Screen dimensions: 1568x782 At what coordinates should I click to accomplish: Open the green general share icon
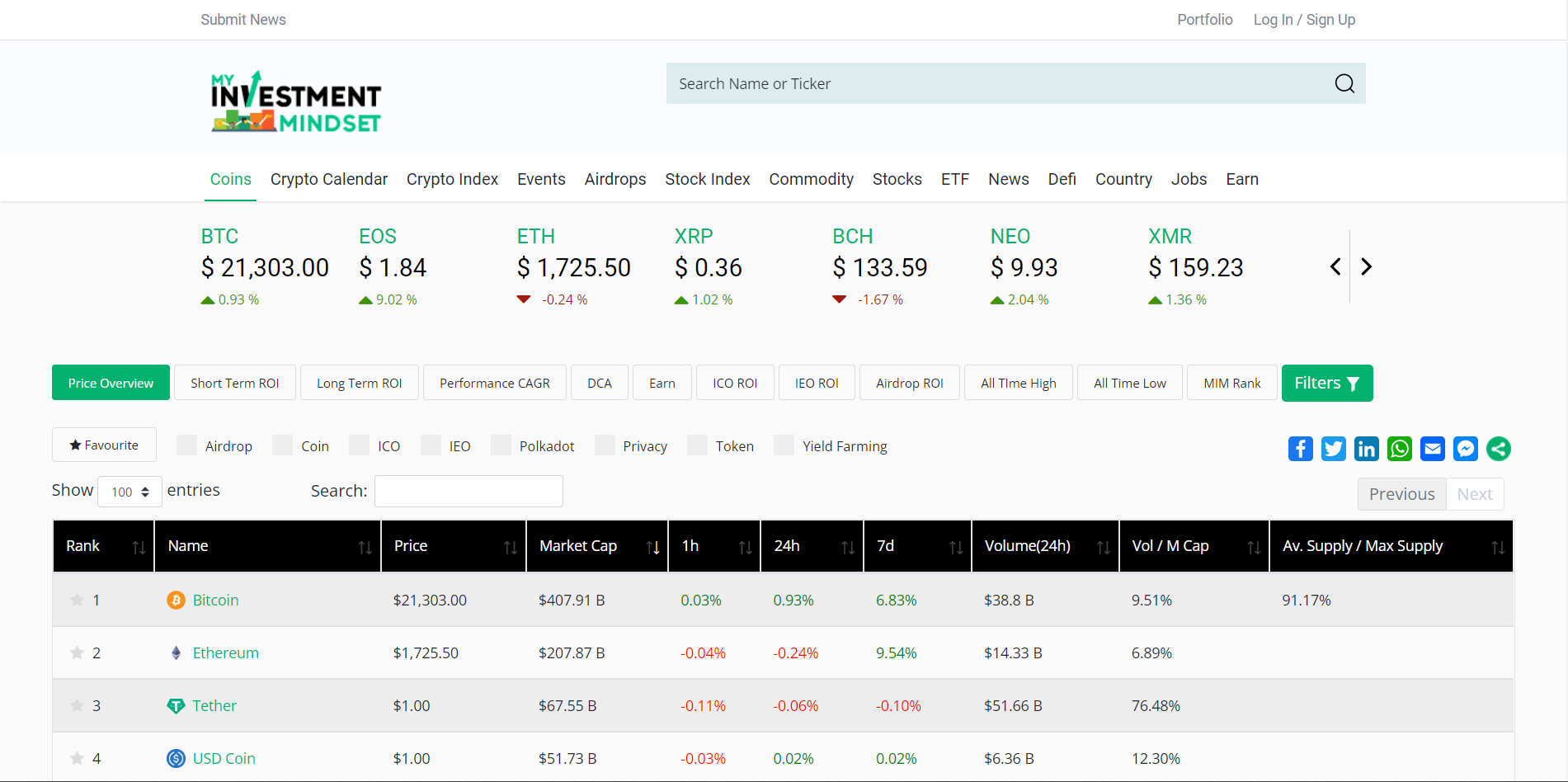(1499, 449)
